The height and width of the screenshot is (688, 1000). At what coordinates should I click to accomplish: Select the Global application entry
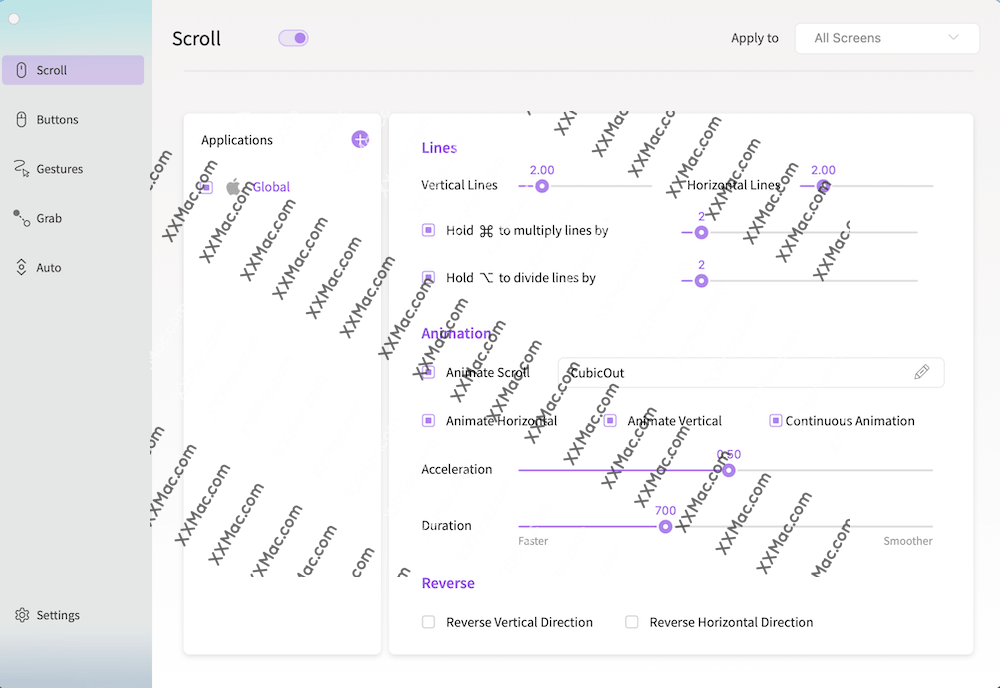point(270,187)
